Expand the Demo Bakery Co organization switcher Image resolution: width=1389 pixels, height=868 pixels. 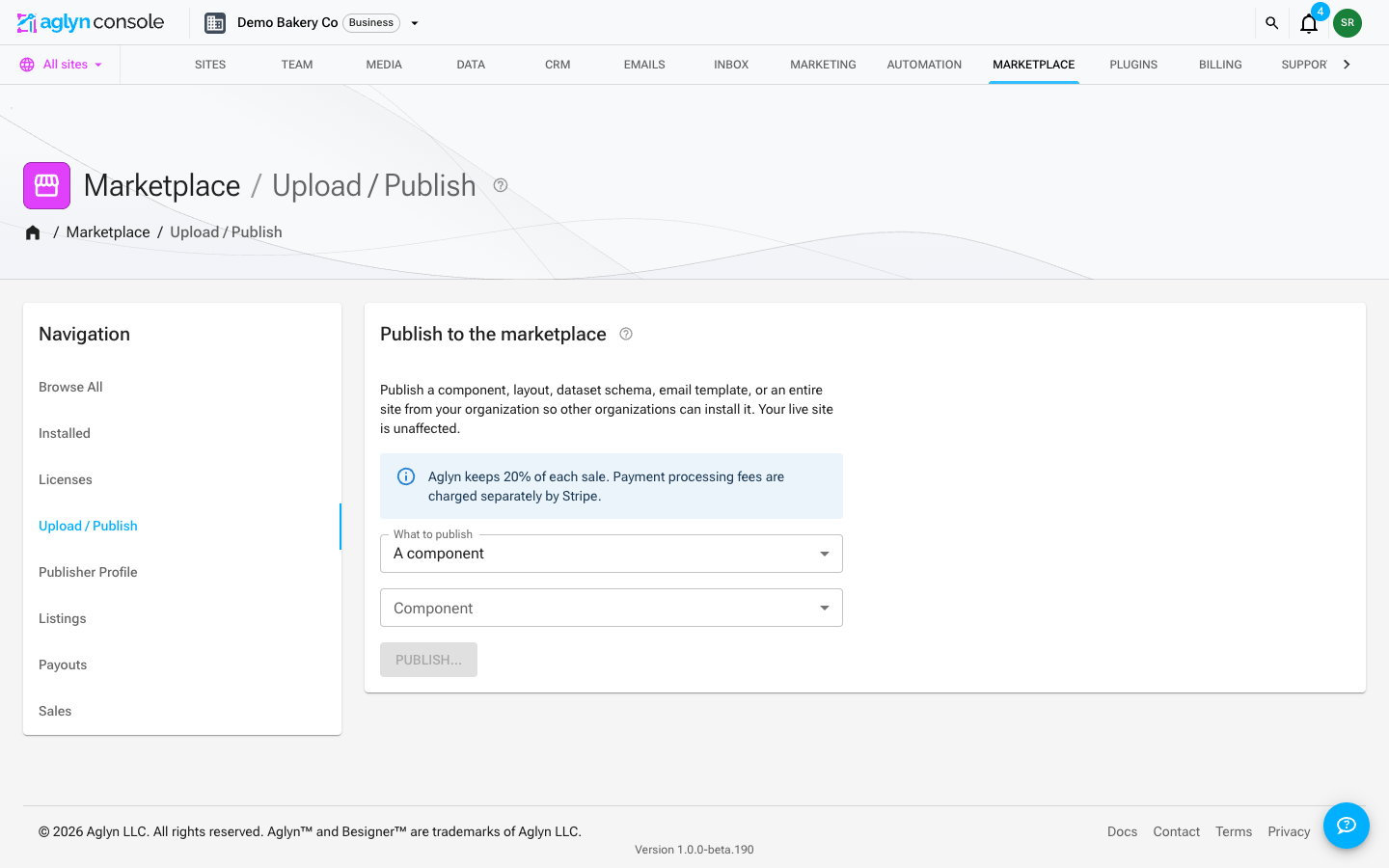(415, 23)
